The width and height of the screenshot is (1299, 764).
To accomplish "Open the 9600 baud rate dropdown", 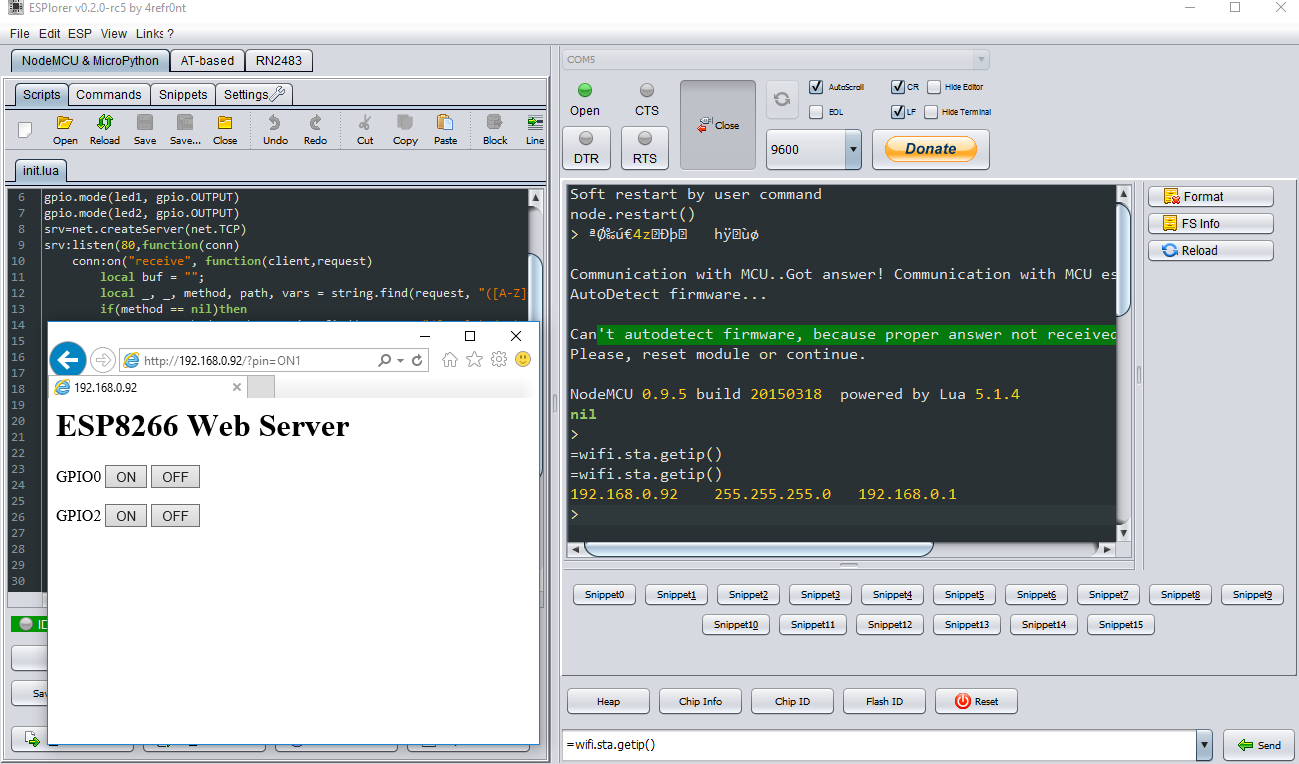I will click(853, 149).
